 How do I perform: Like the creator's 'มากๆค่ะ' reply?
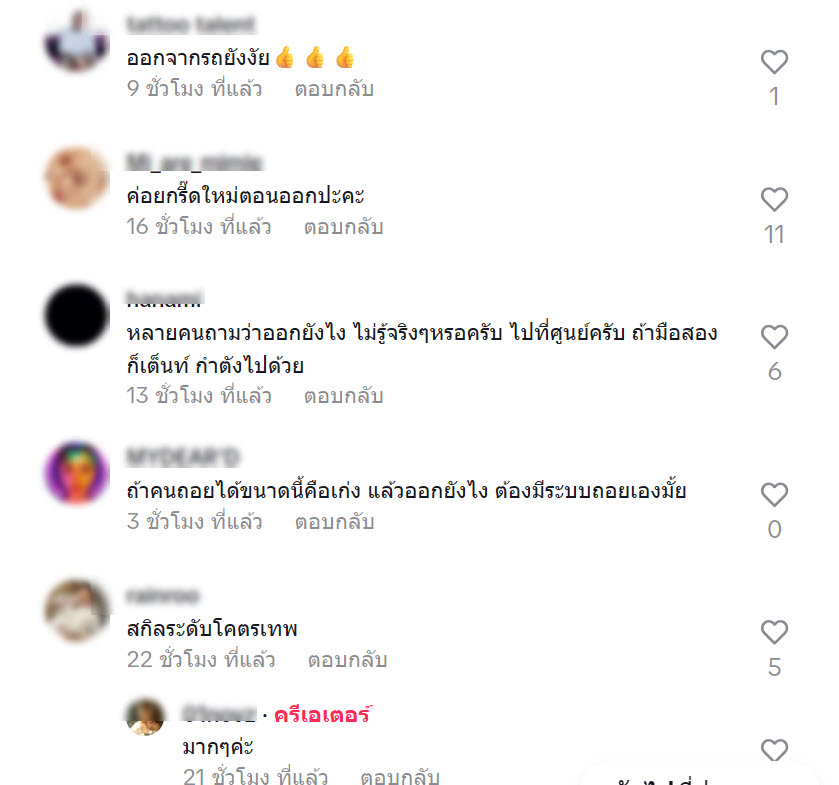click(x=774, y=750)
